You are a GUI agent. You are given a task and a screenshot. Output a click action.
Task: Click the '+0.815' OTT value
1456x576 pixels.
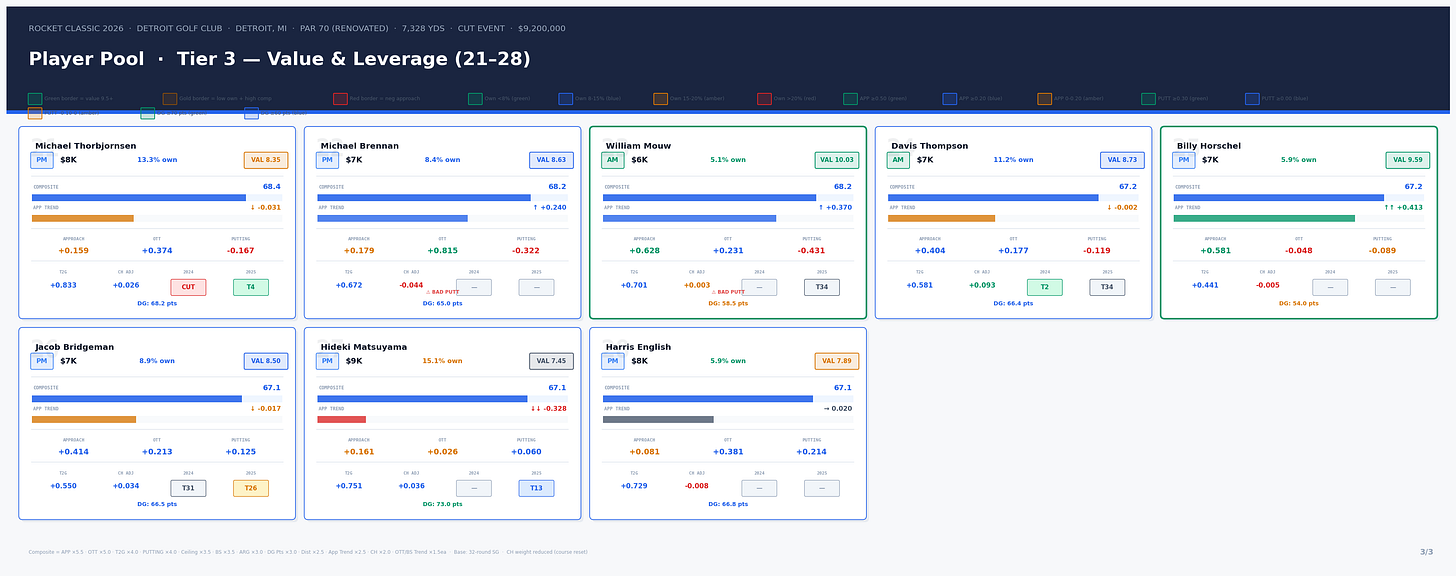[x=442, y=251]
